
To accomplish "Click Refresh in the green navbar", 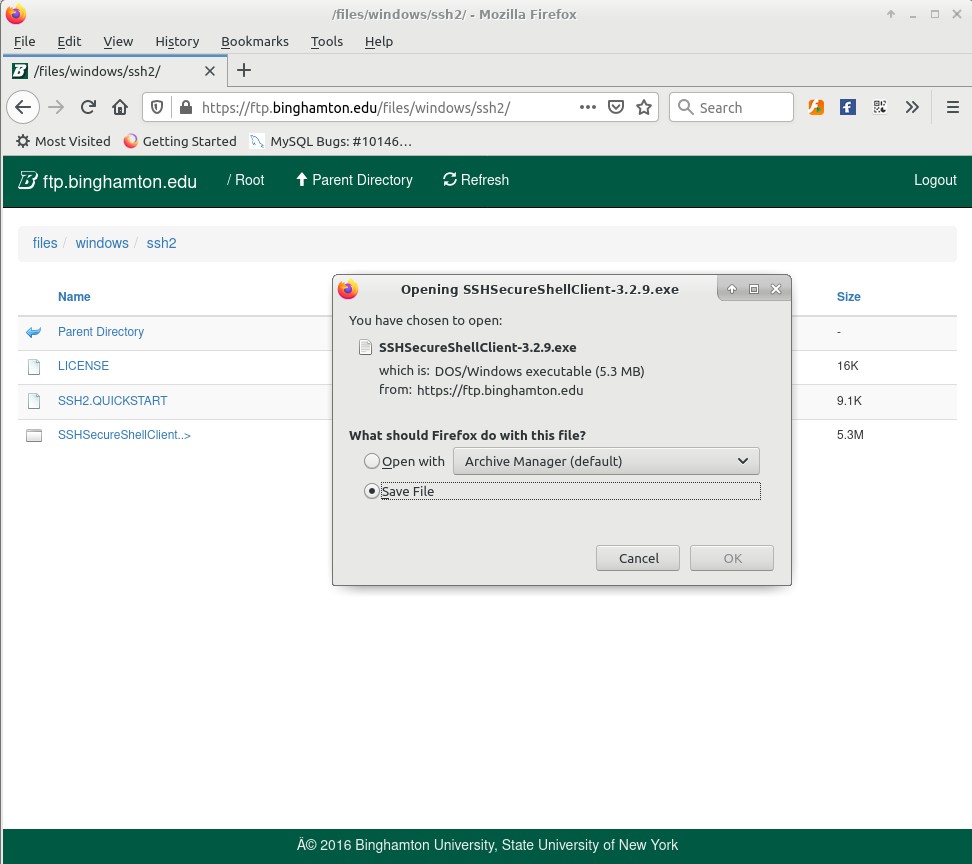I will point(476,180).
